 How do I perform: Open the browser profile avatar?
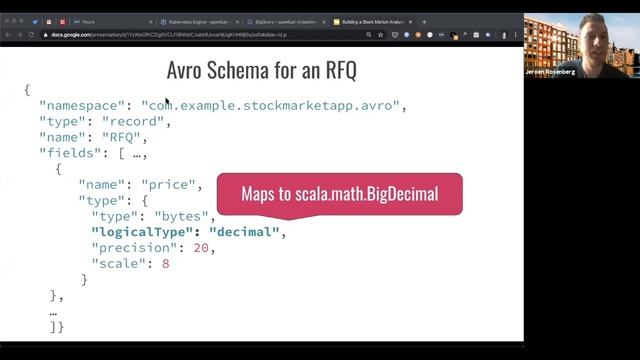click(x=504, y=36)
